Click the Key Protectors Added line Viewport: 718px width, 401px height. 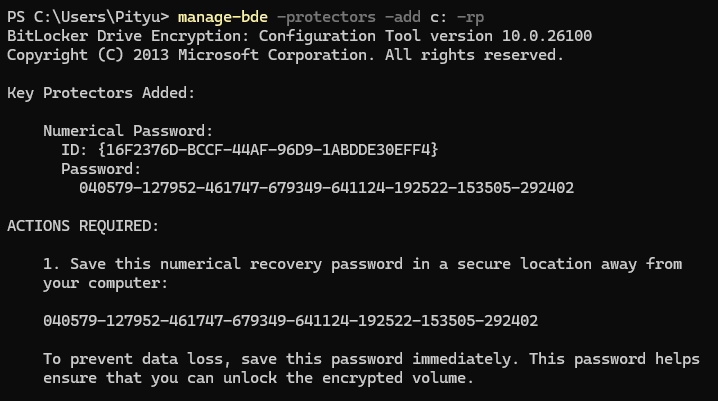pos(101,93)
